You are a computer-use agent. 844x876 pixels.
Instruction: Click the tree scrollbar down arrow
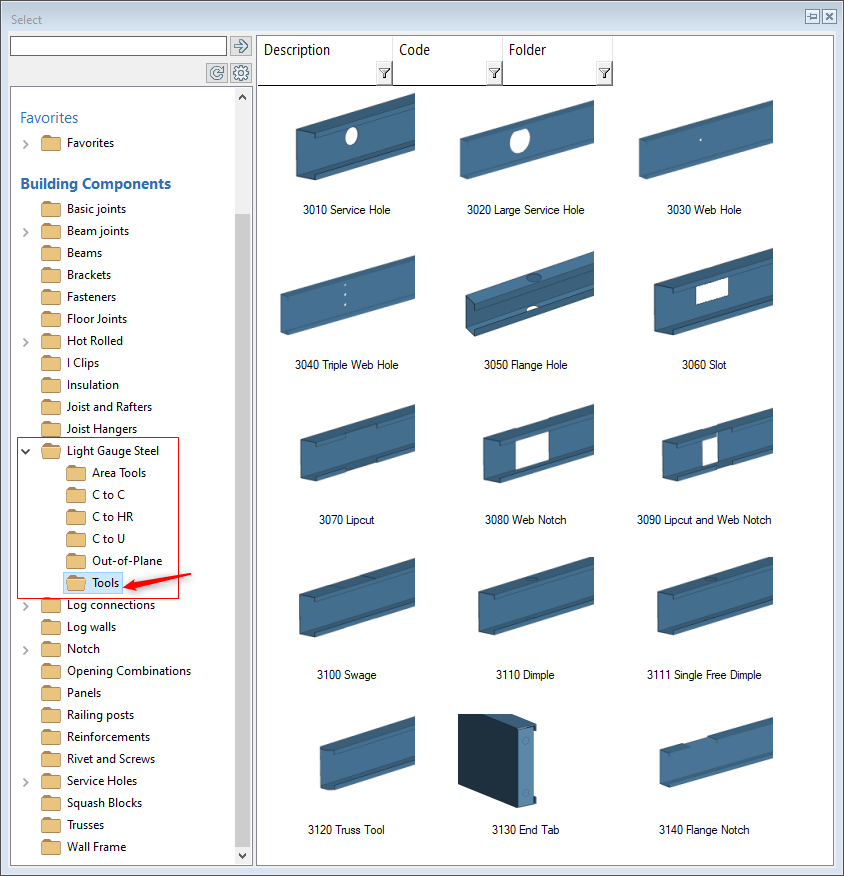(x=243, y=856)
